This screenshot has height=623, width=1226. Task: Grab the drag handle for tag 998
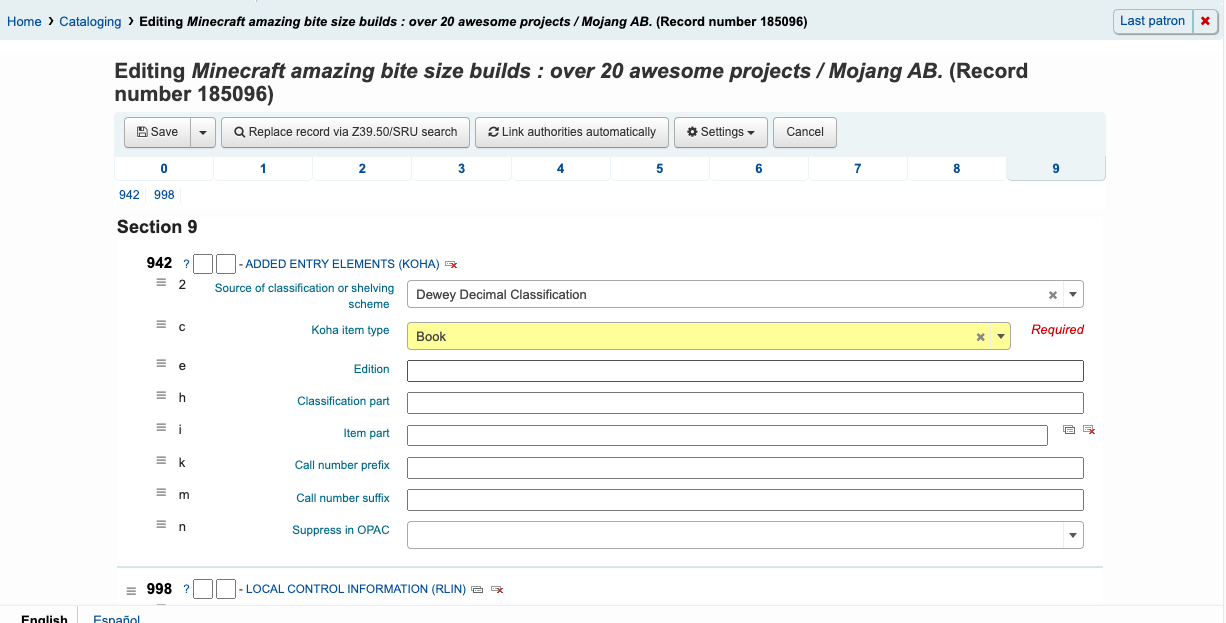[x=130, y=590]
